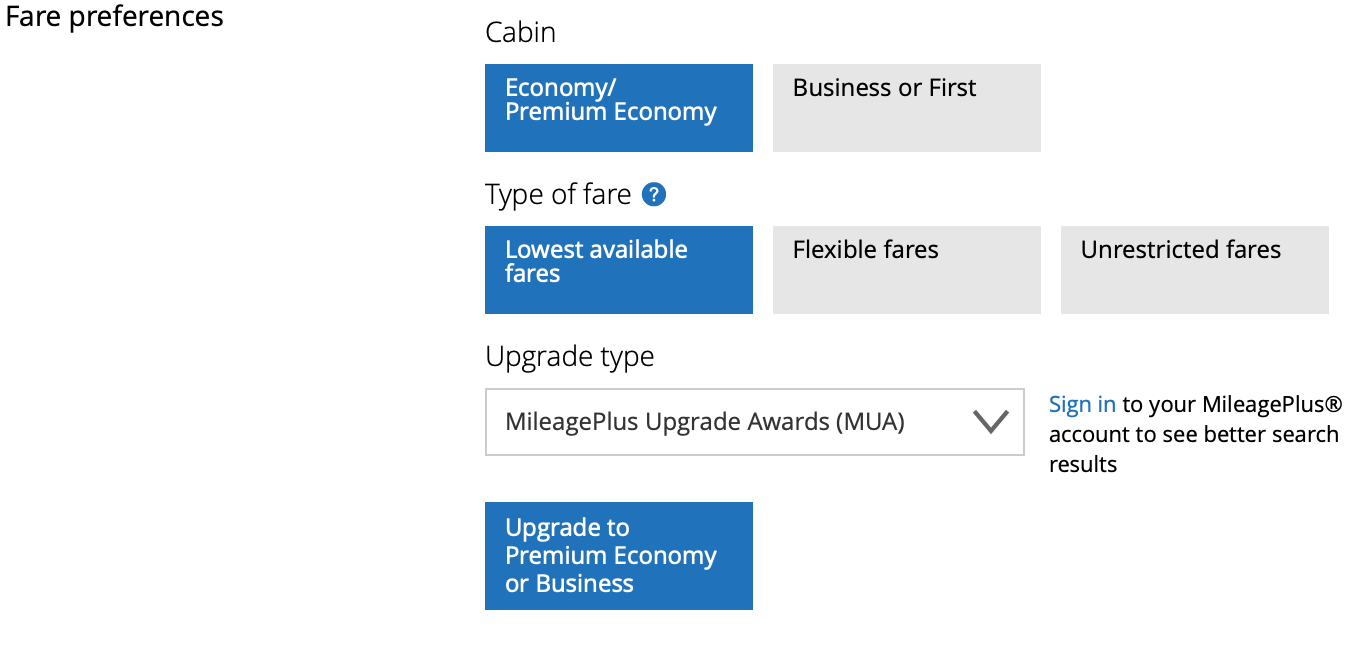Open the Type of fare help icon
The height and width of the screenshot is (658, 1354).
pos(654,194)
